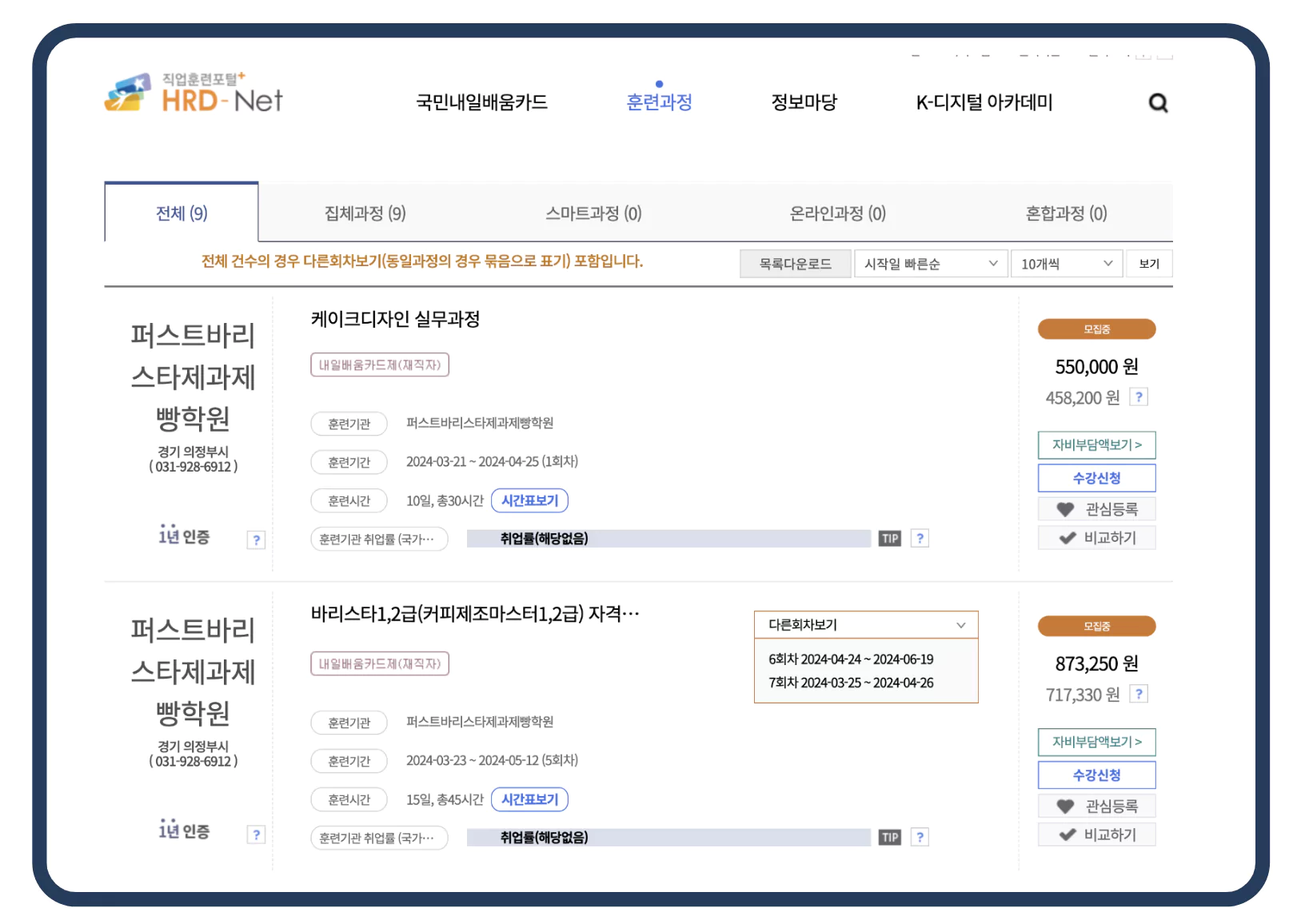Click 훈련기관 취업률 label in 바리스타 row
This screenshot has width=1297, height=924.
pyautogui.click(x=379, y=838)
